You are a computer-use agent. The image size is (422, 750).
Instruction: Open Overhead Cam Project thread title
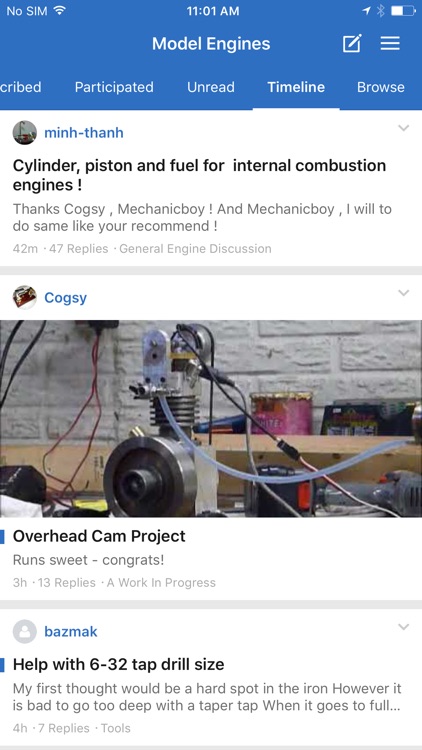point(99,536)
